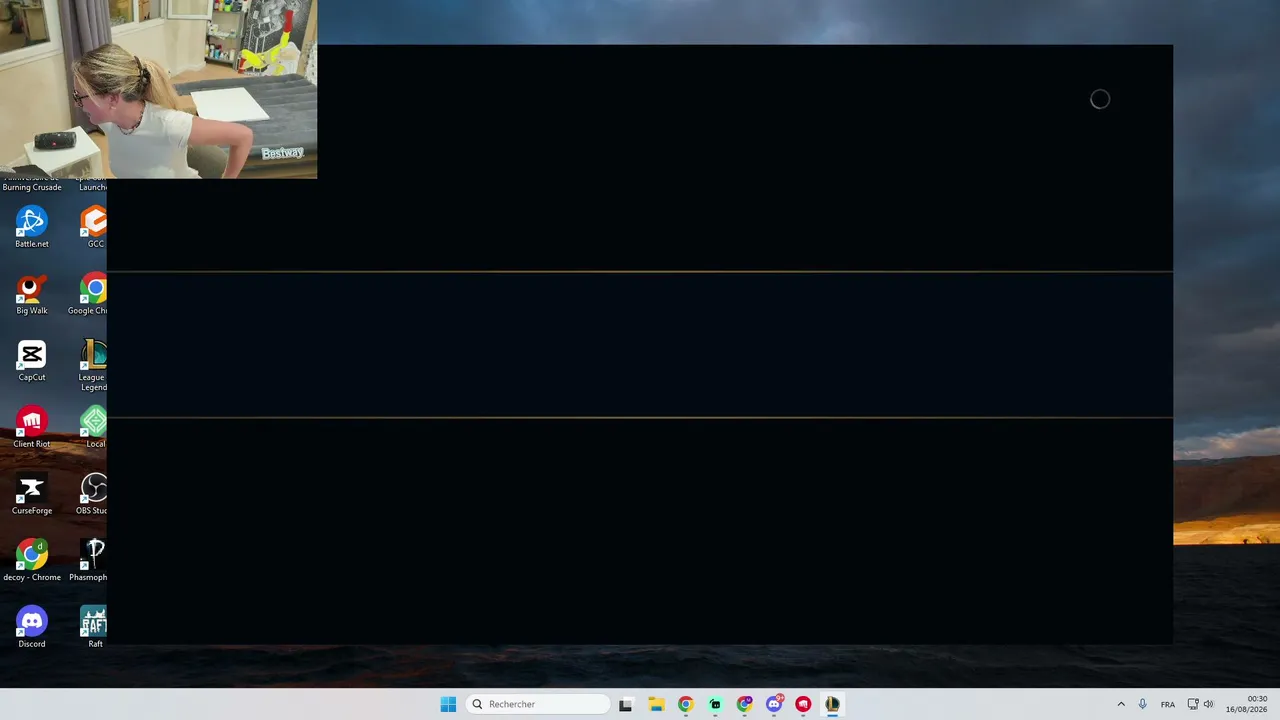Select the OBS Studio desktop shortcut
This screenshot has width=1280, height=720.
tap(92, 494)
